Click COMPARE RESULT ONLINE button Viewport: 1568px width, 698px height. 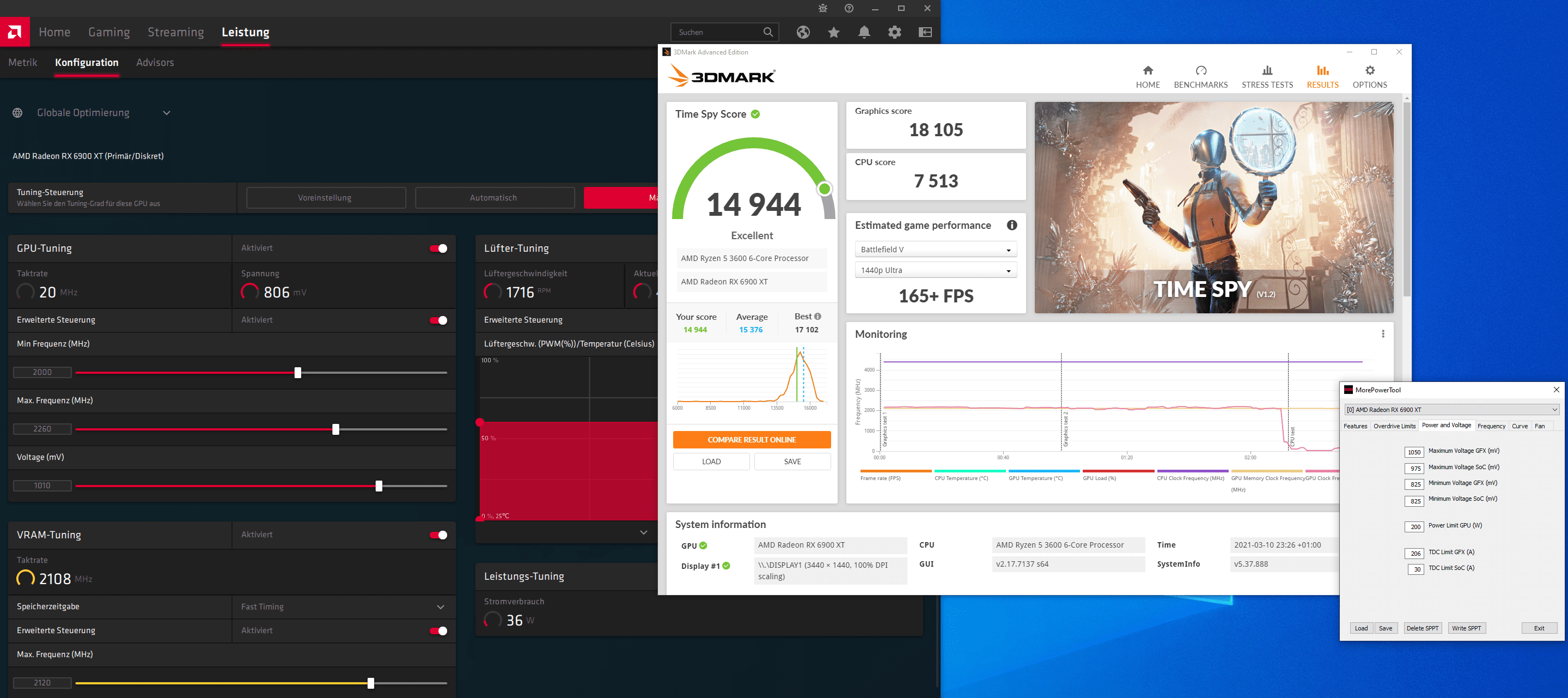[752, 440]
